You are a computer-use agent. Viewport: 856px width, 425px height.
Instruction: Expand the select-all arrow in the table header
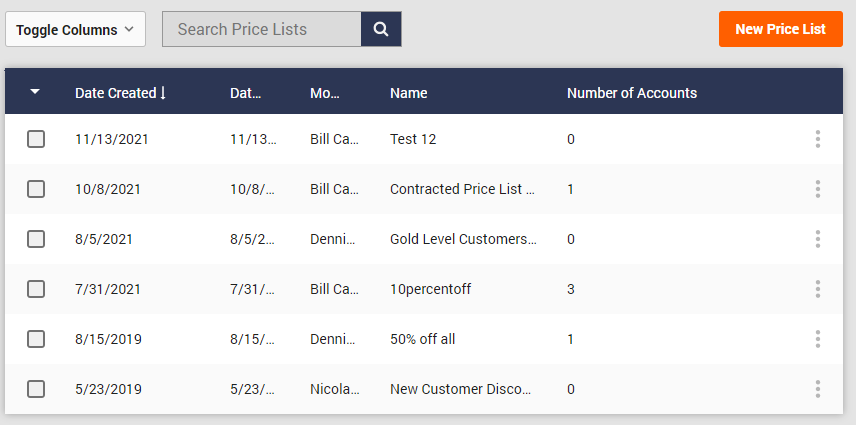pos(35,92)
